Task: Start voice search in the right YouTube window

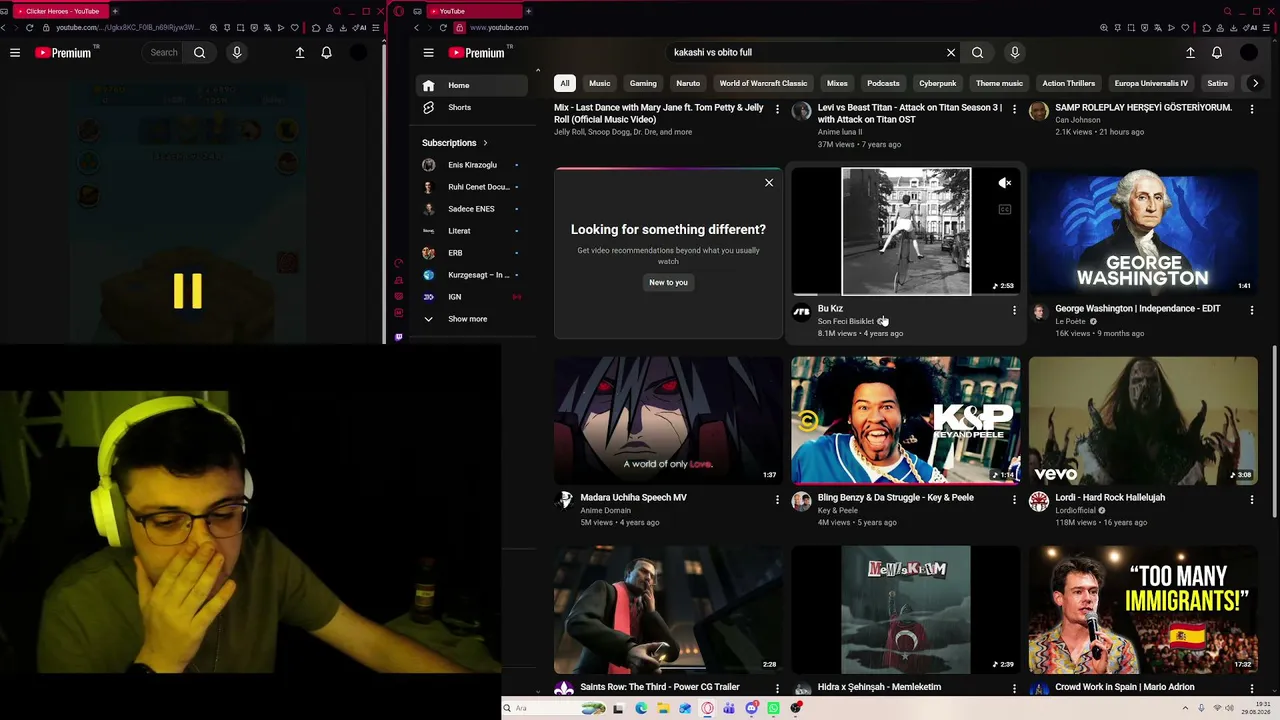Action: coord(1015,53)
